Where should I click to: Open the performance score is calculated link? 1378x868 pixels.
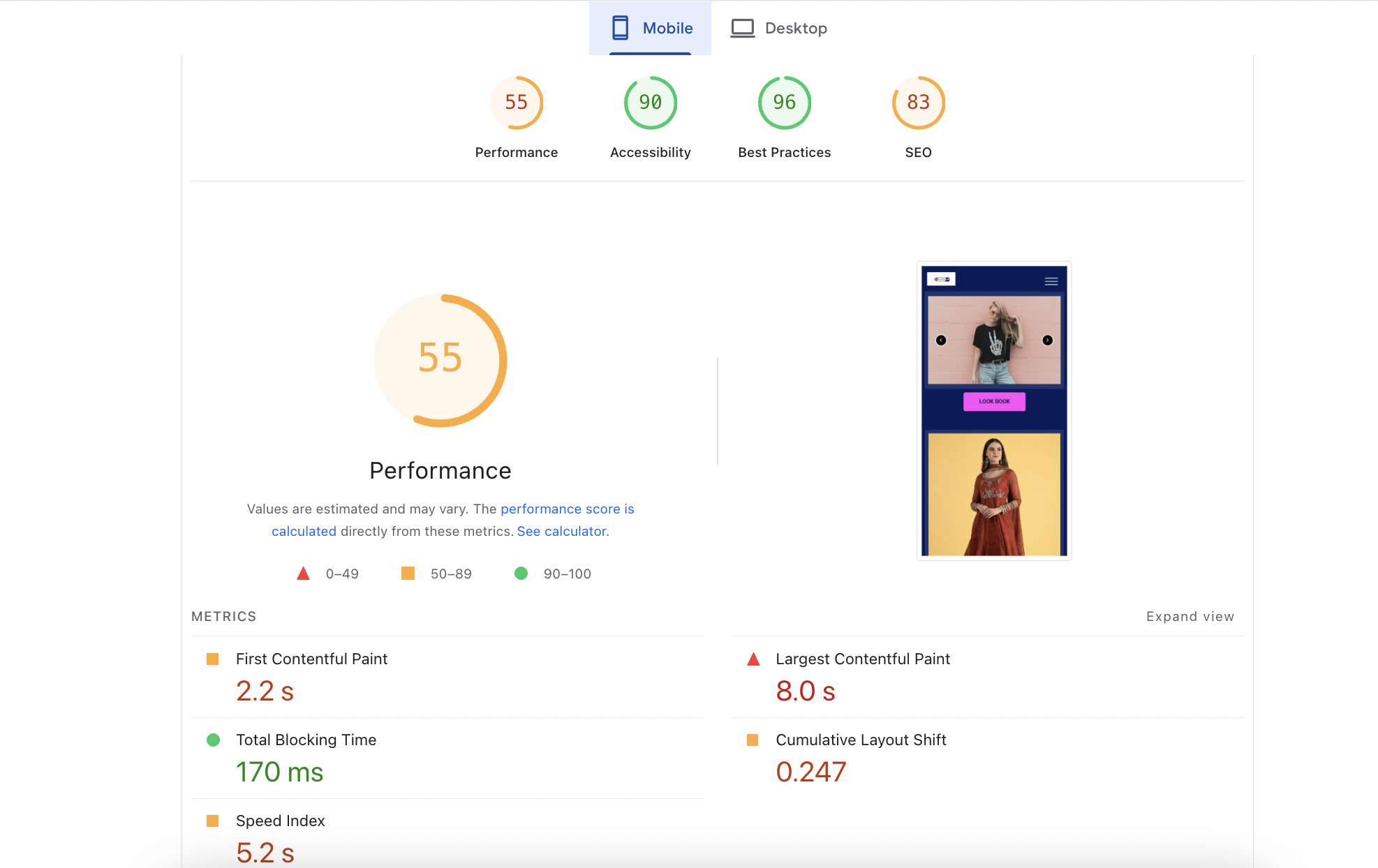tap(567, 509)
